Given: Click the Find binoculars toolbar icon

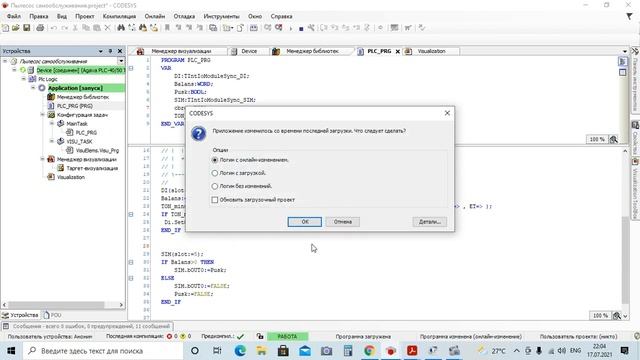Looking at the screenshot, I should point(121,28).
